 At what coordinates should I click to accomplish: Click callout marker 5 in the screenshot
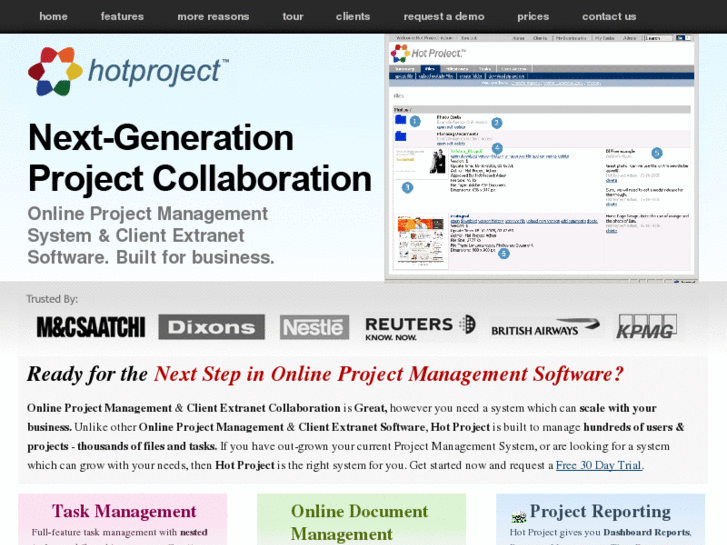657,153
